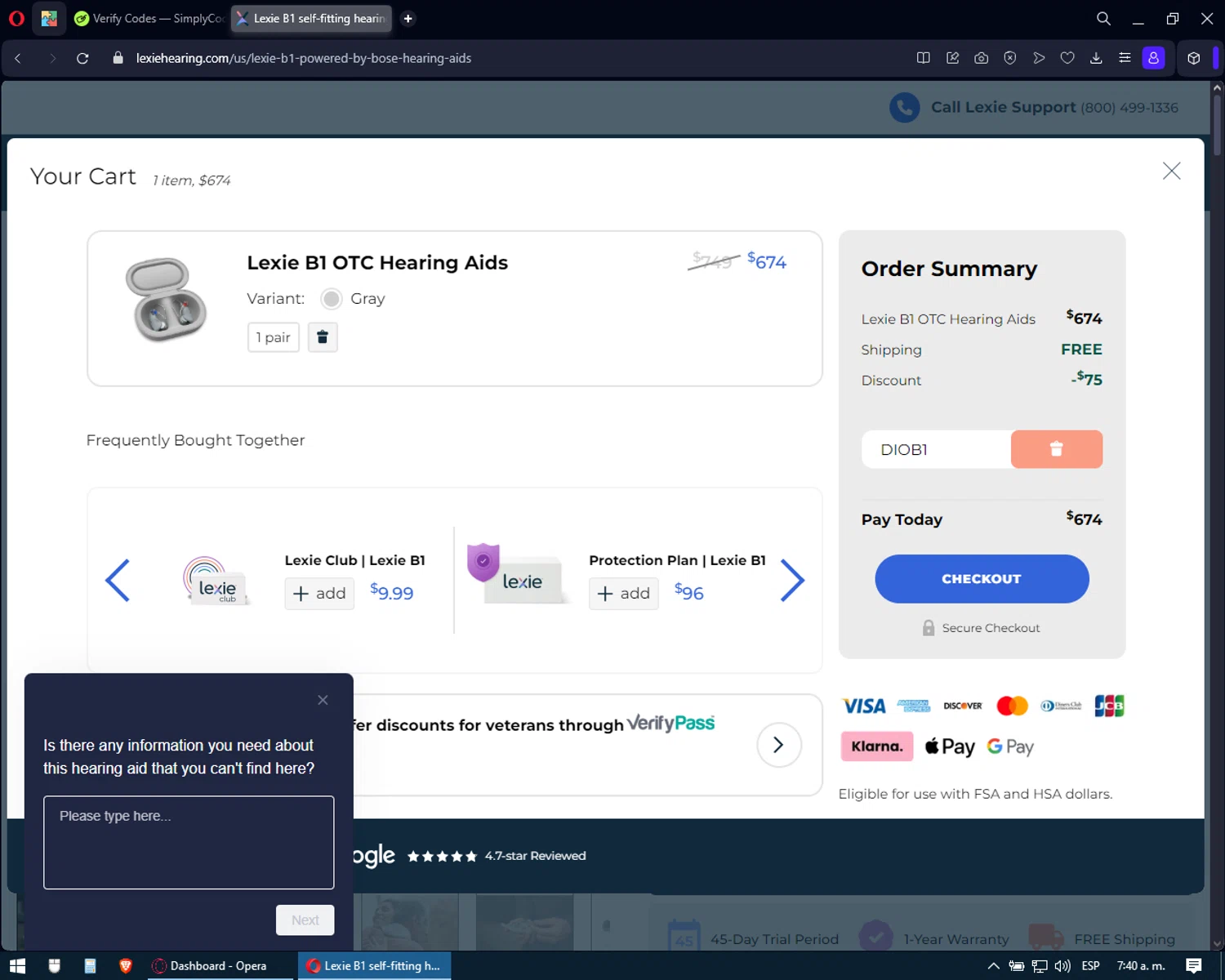Close the hearing aid information survey popup
The height and width of the screenshot is (980, 1225).
coord(323,700)
